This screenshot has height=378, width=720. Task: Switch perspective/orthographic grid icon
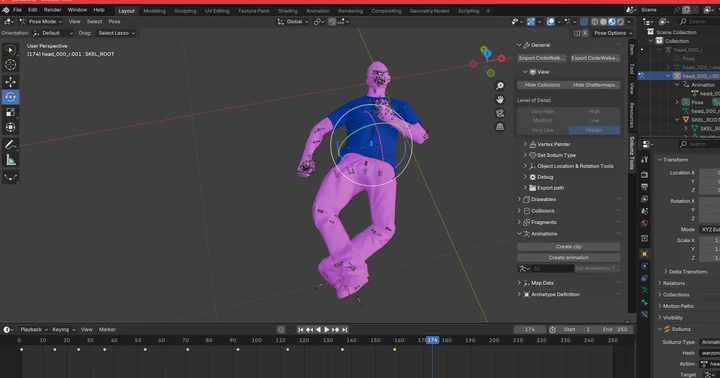[x=500, y=126]
